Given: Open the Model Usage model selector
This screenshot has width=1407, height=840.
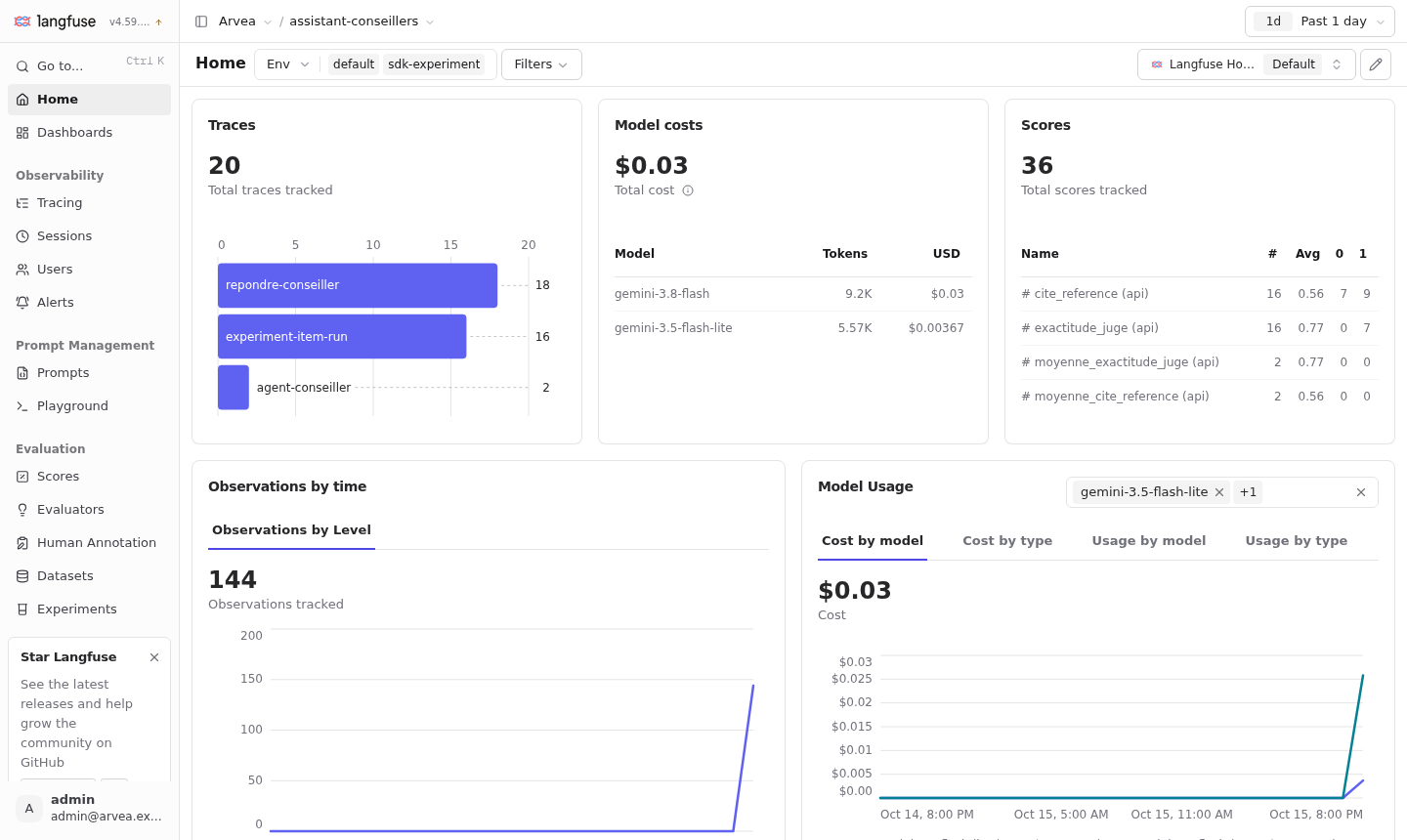Looking at the screenshot, I should (1222, 492).
